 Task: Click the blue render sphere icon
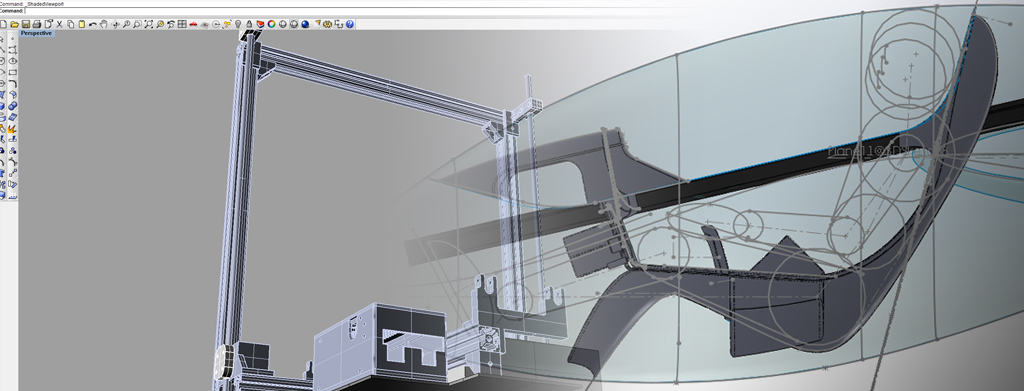[x=304, y=24]
